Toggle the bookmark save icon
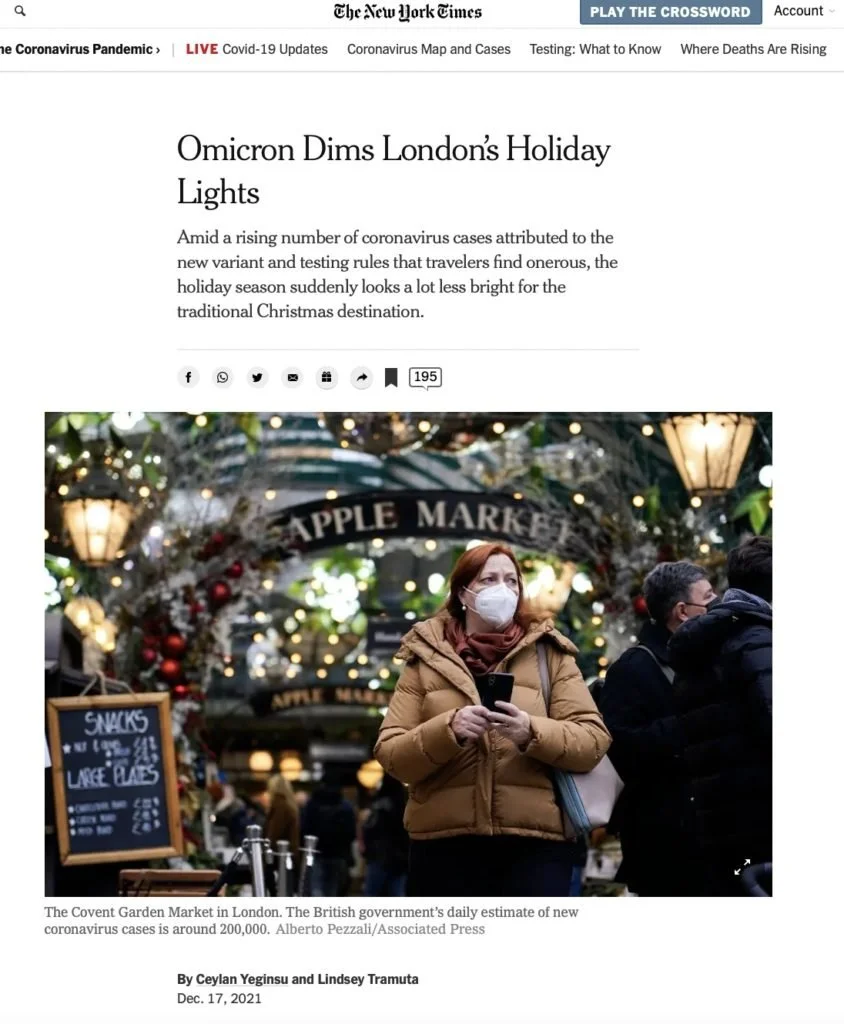The image size is (844, 1024). (391, 377)
